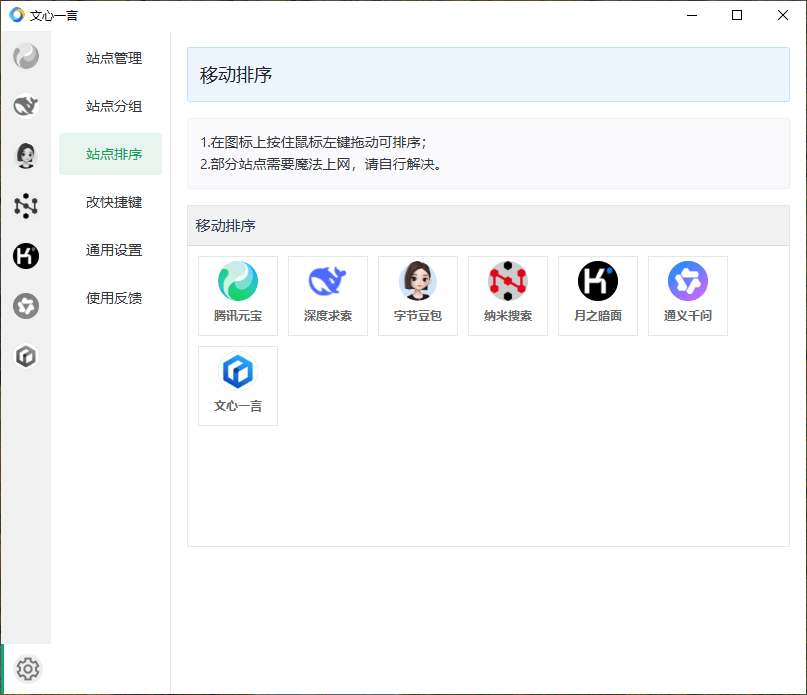Select the Tongyi Qianwen sidebar icon
The height and width of the screenshot is (695, 807).
pyautogui.click(x=26, y=306)
